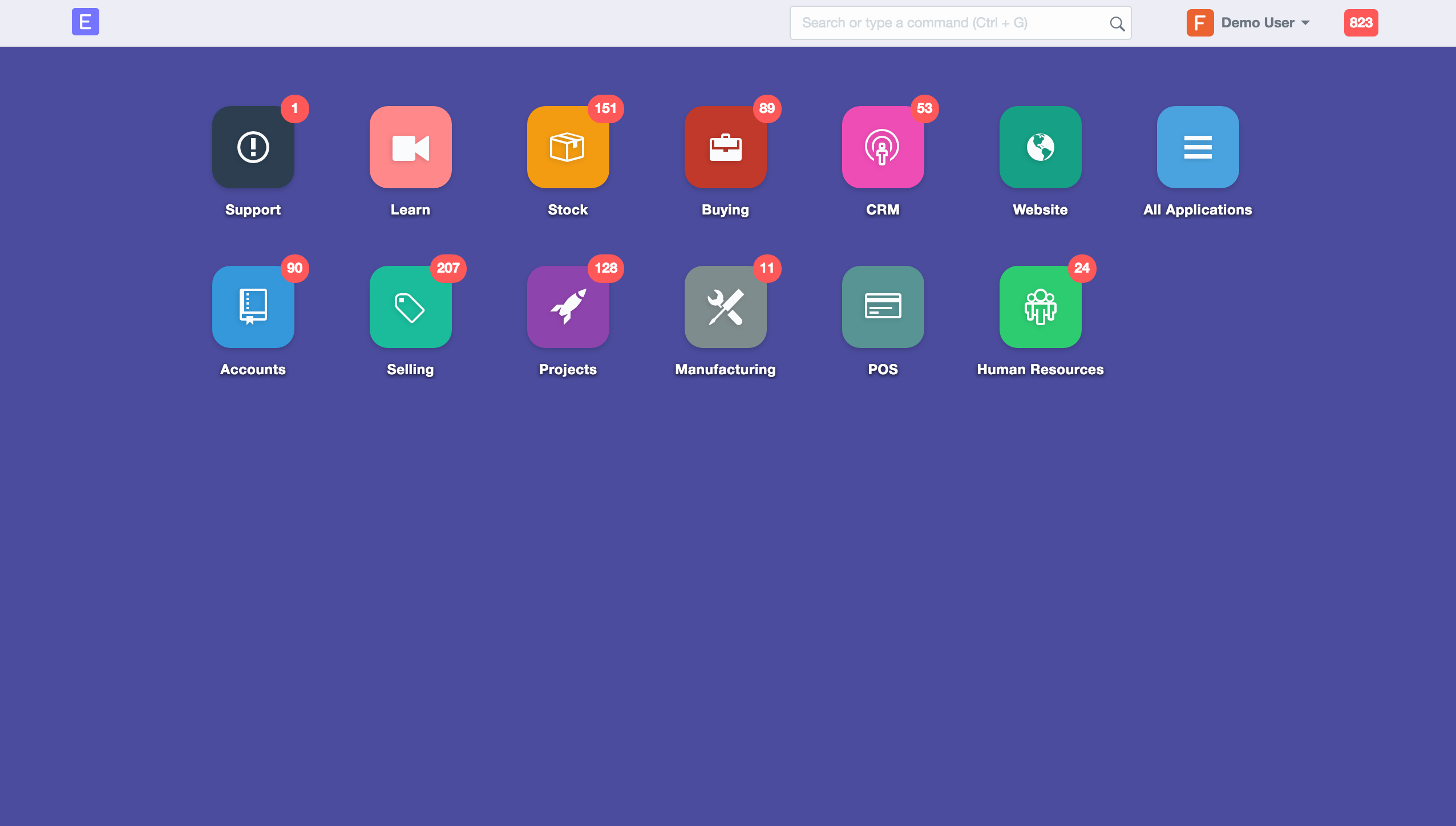Click the Human Resources label

point(1040,369)
